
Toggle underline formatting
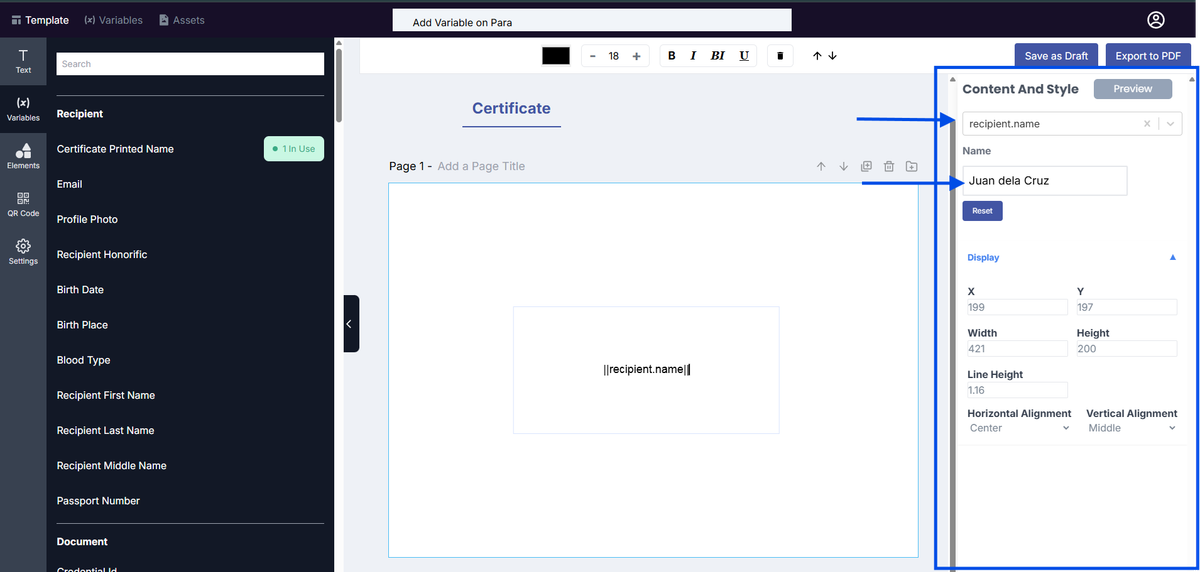(x=744, y=56)
